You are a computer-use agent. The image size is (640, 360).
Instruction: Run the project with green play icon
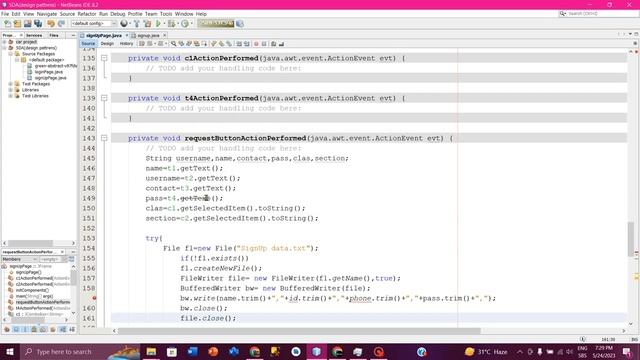[158, 24]
